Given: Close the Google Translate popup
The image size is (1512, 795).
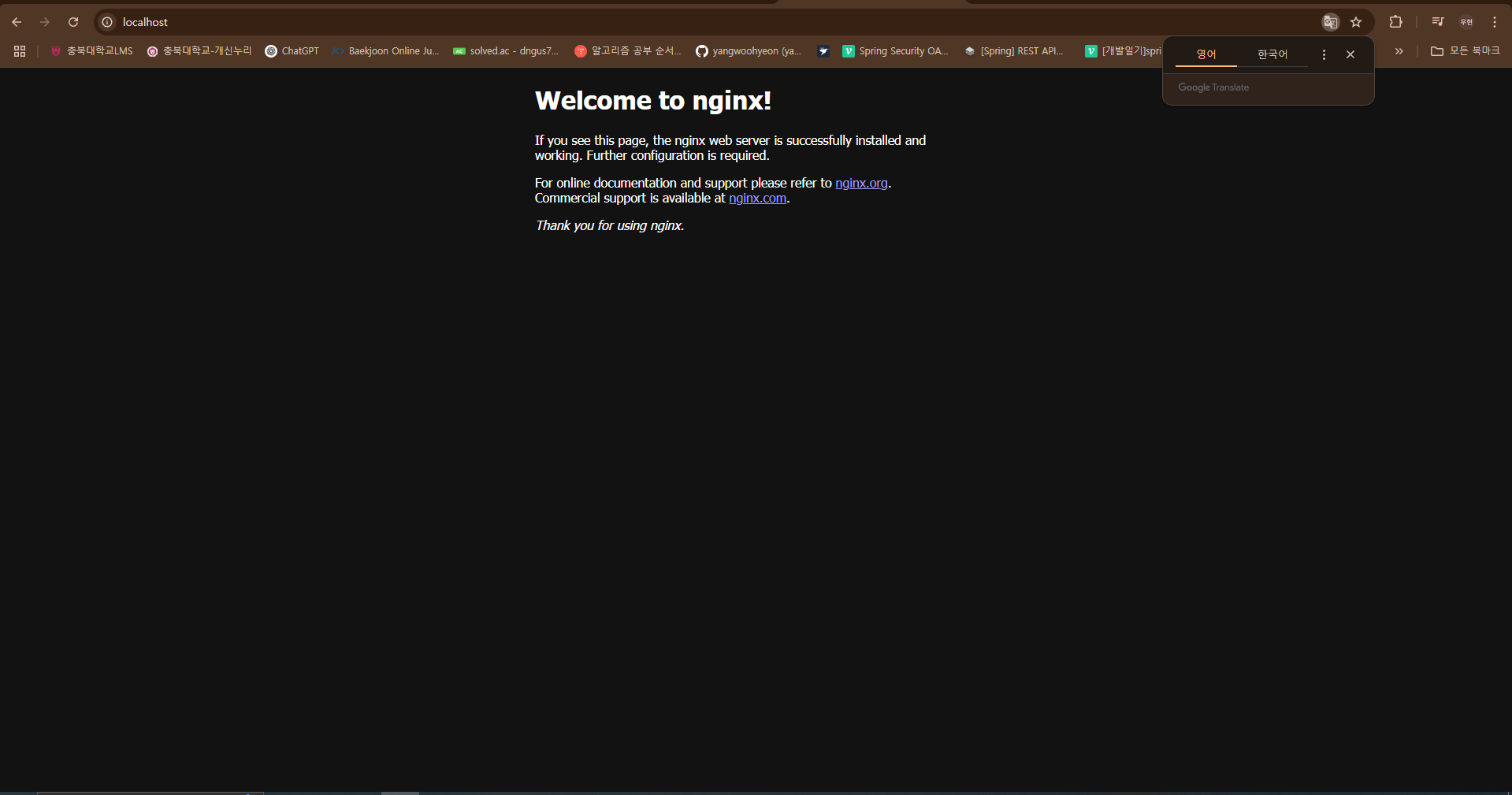Looking at the screenshot, I should pyautogui.click(x=1350, y=54).
